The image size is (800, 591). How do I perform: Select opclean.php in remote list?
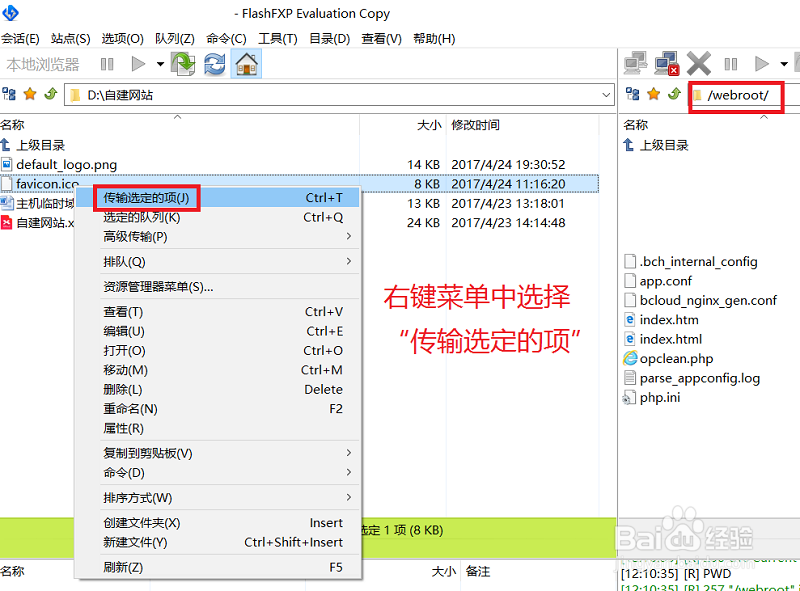tap(668, 358)
